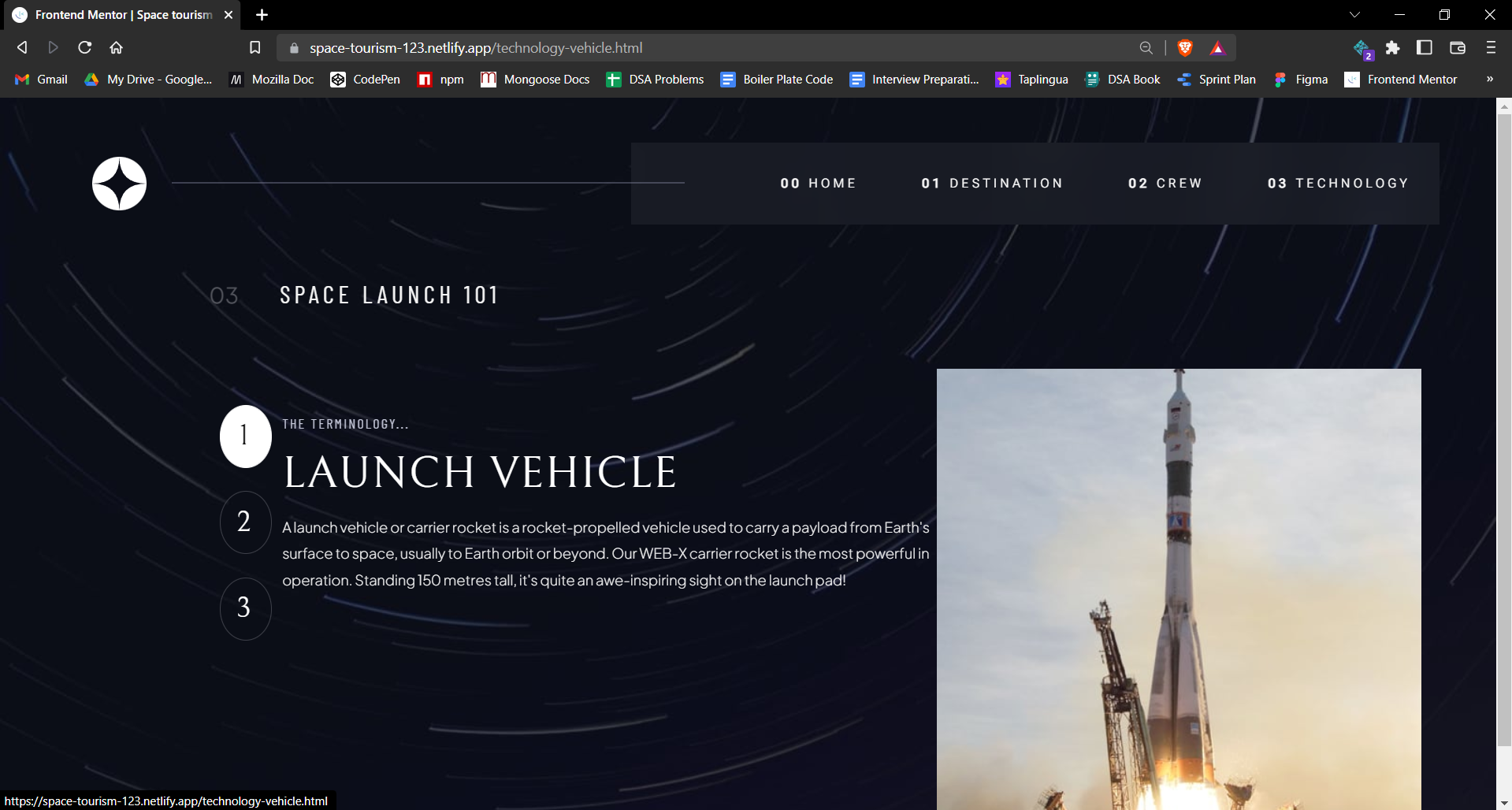Open DSA Book bookmark
The height and width of the screenshot is (810, 1512).
point(1122,80)
